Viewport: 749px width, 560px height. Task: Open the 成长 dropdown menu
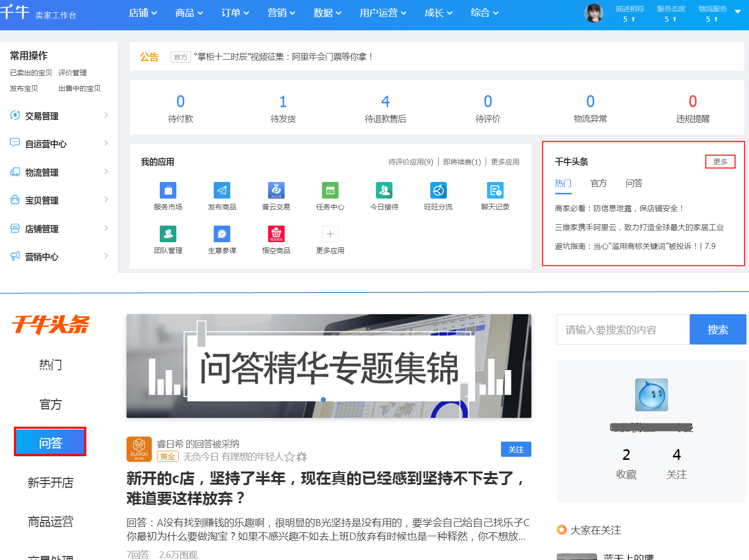pyautogui.click(x=439, y=13)
